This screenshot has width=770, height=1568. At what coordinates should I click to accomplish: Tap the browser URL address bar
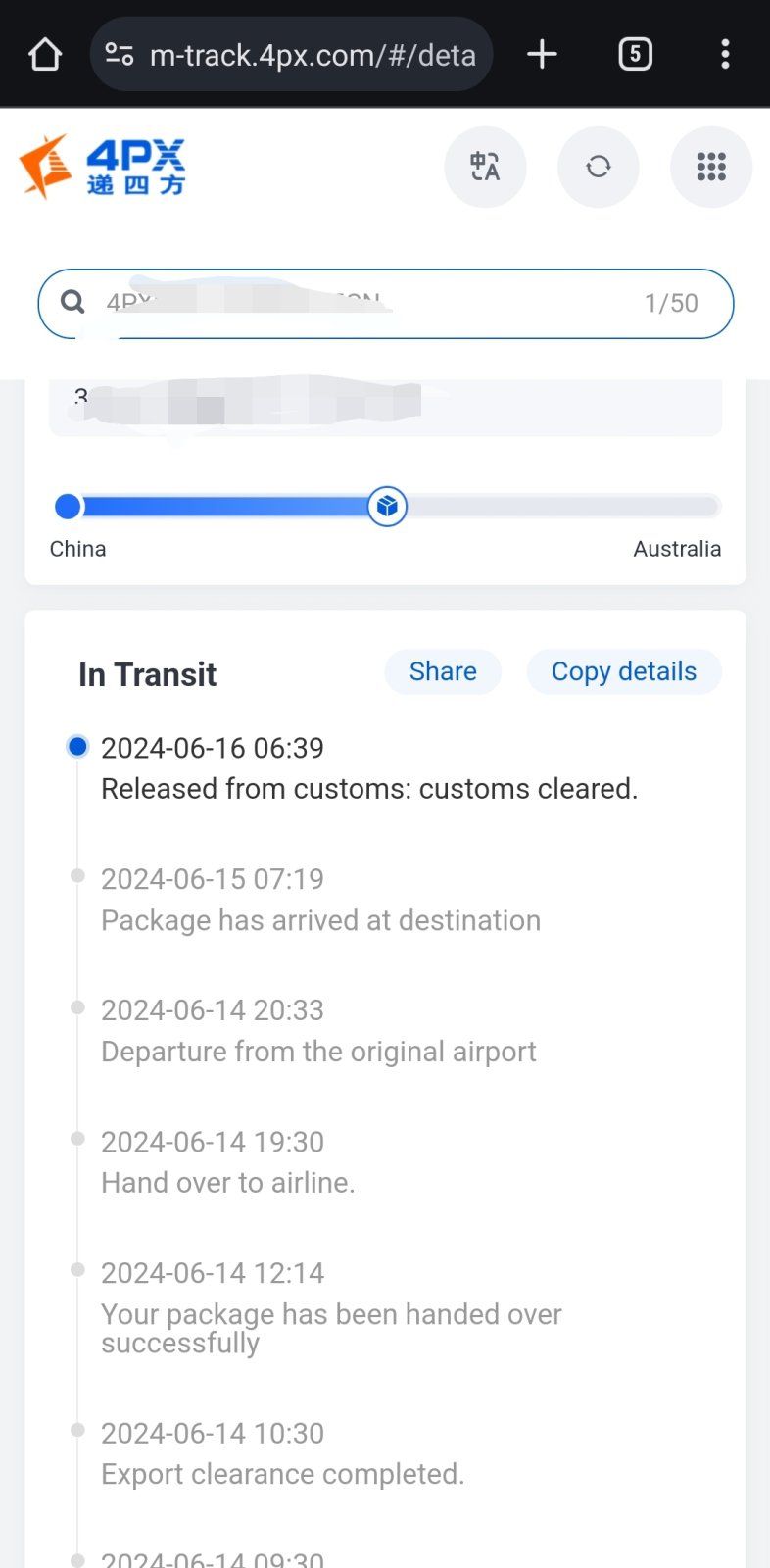pos(312,55)
